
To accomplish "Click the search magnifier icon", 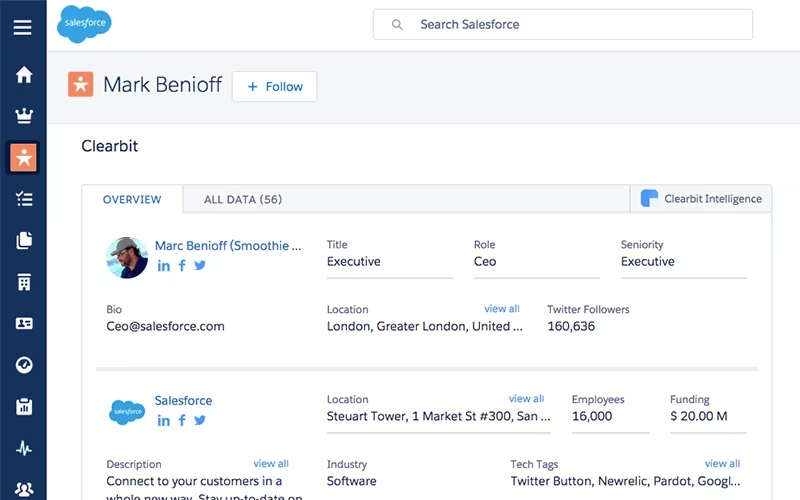I will click(397, 24).
